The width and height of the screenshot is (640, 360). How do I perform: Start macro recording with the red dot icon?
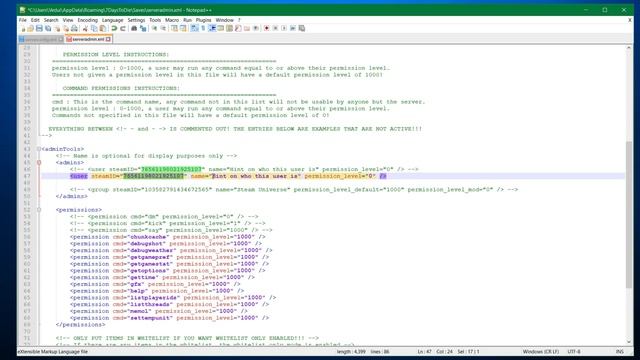coord(267,29)
